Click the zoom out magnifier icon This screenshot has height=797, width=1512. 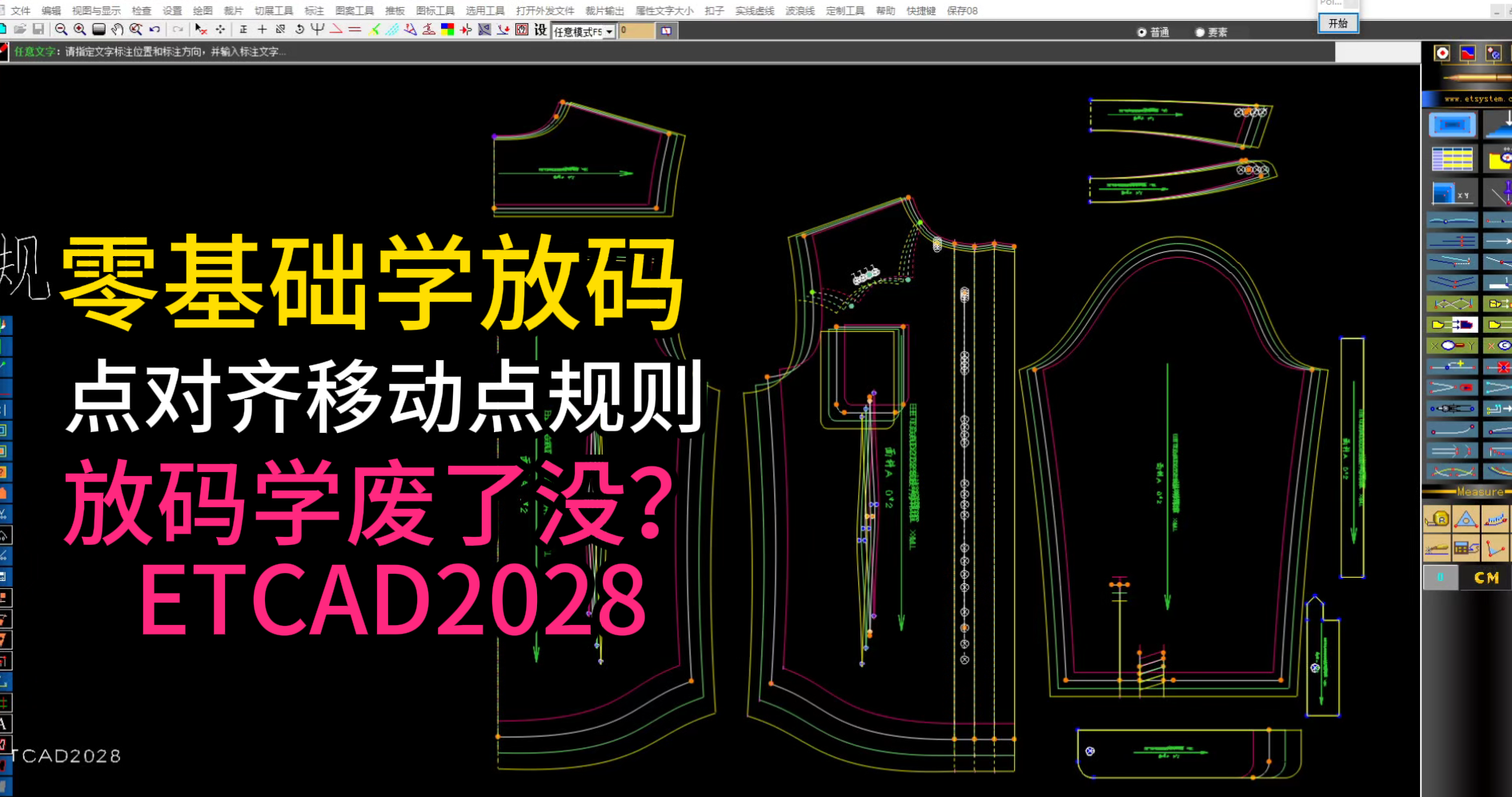61,30
